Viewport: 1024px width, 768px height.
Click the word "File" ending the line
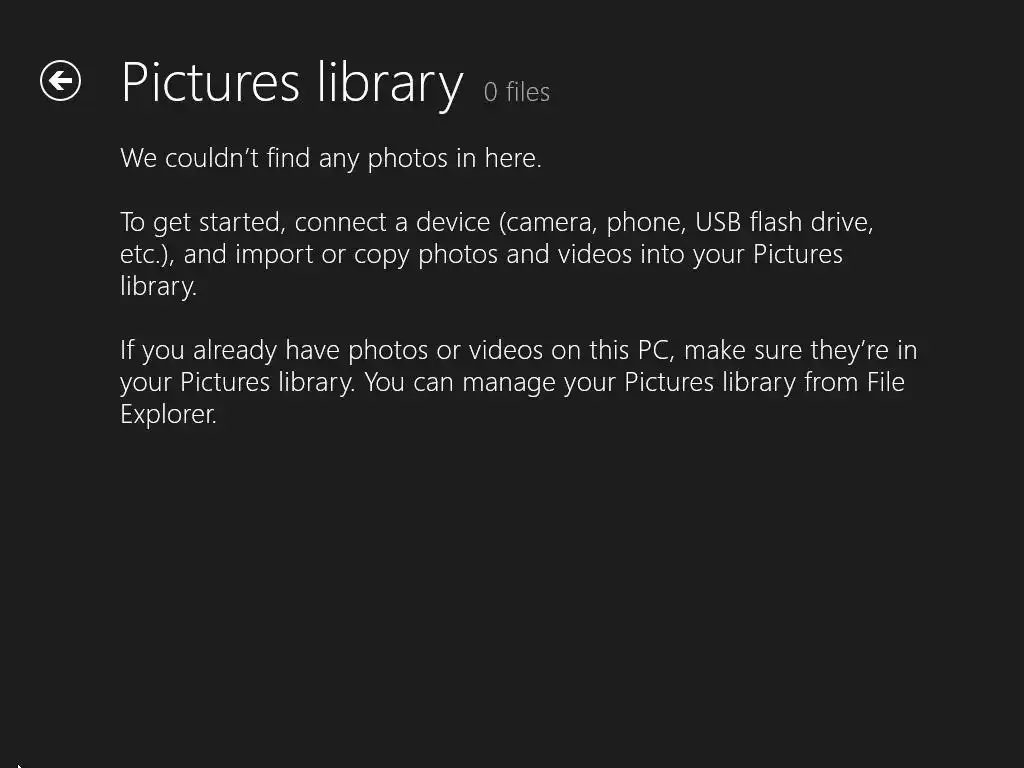[x=885, y=382]
